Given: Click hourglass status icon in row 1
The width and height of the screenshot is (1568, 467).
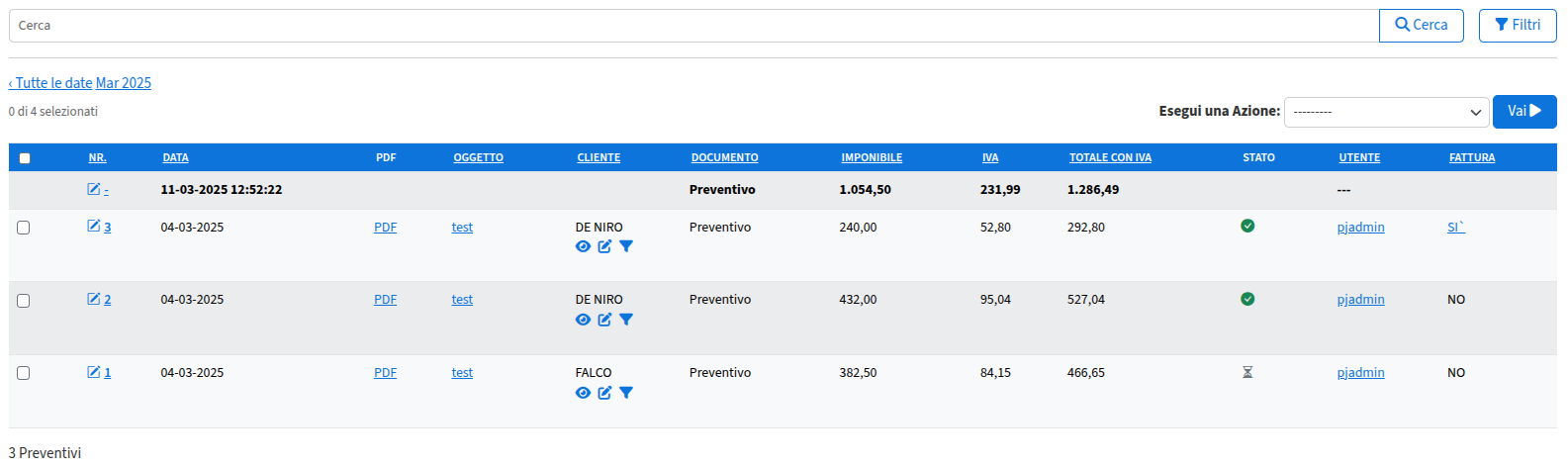Looking at the screenshot, I should (x=1247, y=372).
